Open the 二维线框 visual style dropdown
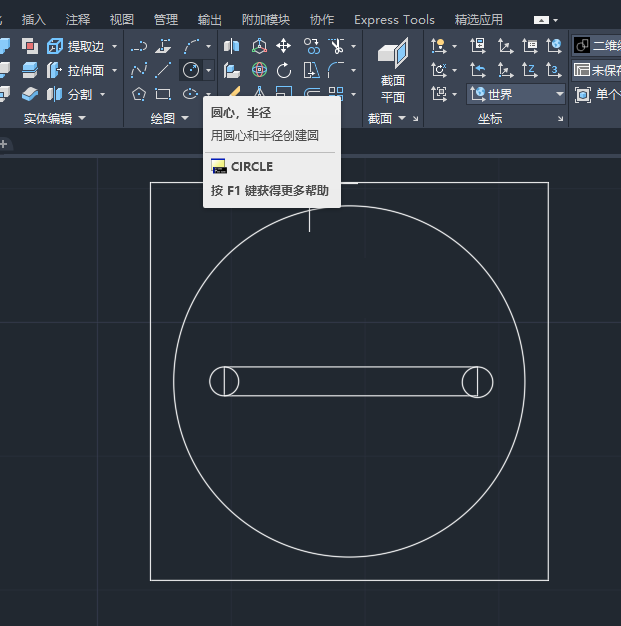 coord(597,46)
